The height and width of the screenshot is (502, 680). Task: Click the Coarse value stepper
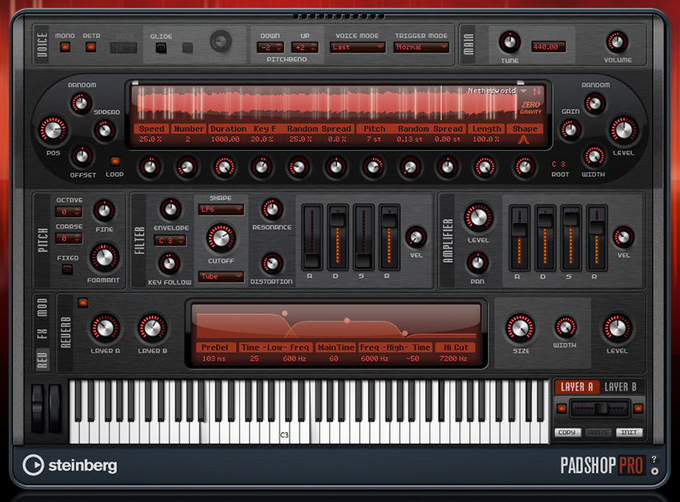point(69,238)
